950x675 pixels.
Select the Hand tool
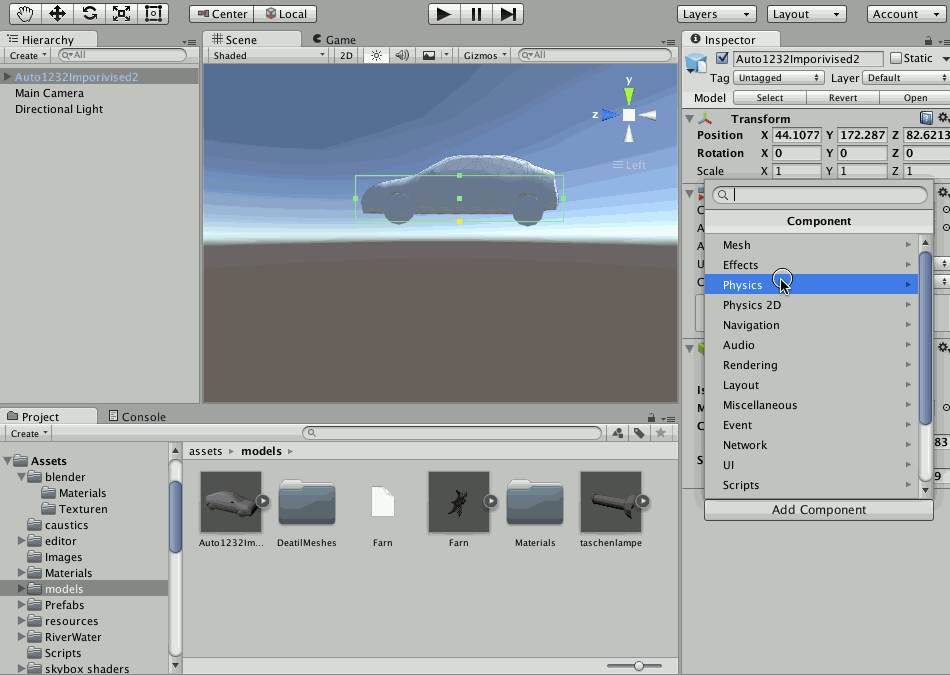point(25,13)
